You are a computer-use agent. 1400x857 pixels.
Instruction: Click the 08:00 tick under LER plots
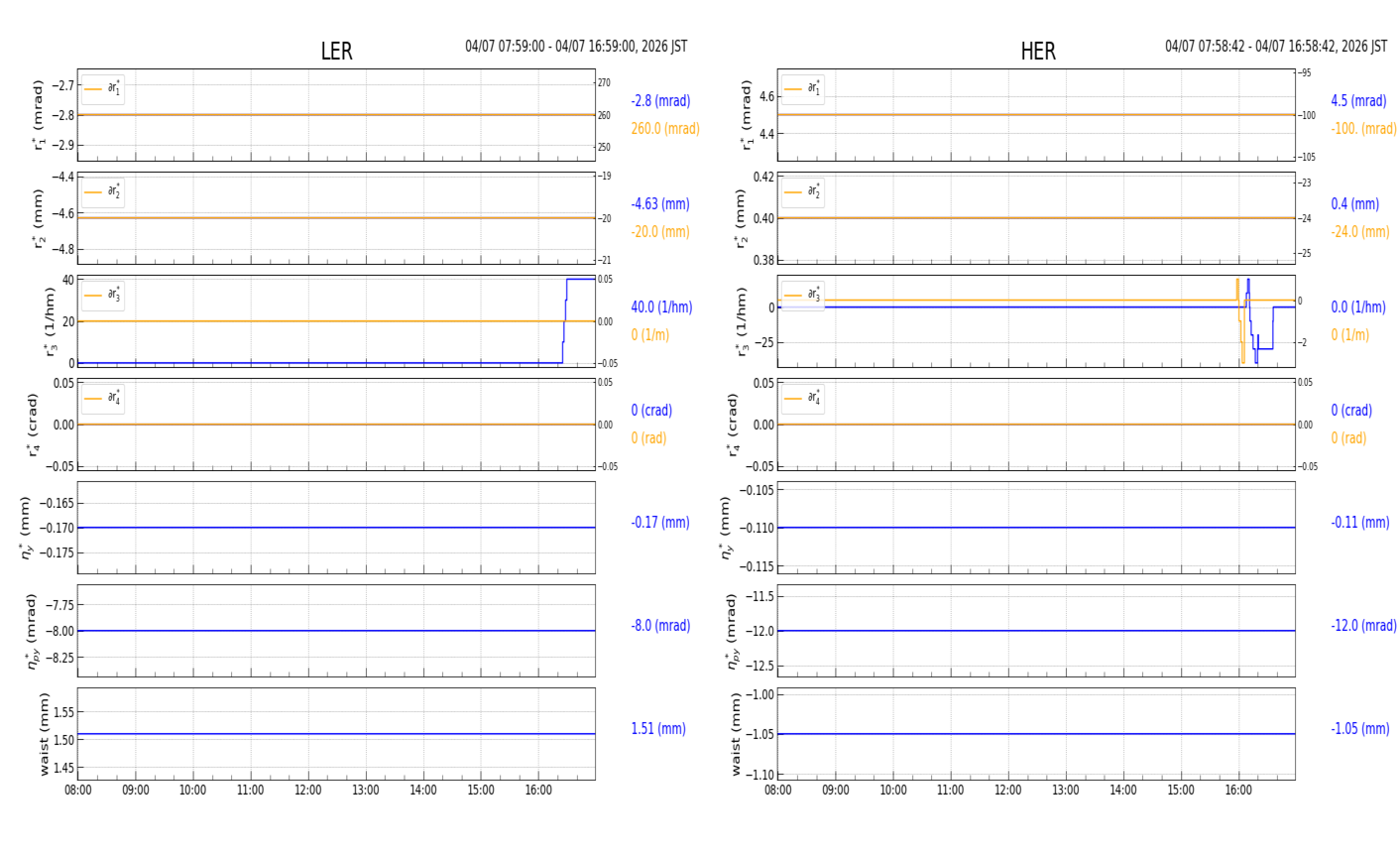[x=78, y=791]
